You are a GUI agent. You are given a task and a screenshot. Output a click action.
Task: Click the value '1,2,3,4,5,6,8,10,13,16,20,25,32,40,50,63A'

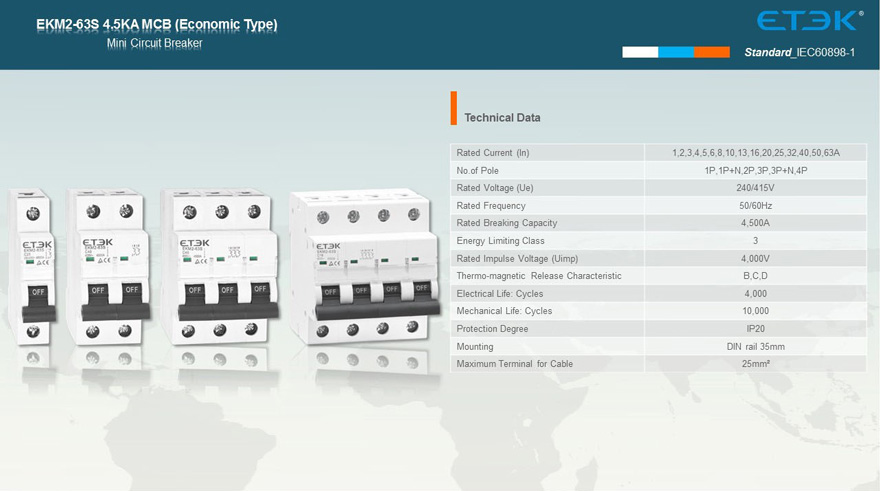click(755, 153)
